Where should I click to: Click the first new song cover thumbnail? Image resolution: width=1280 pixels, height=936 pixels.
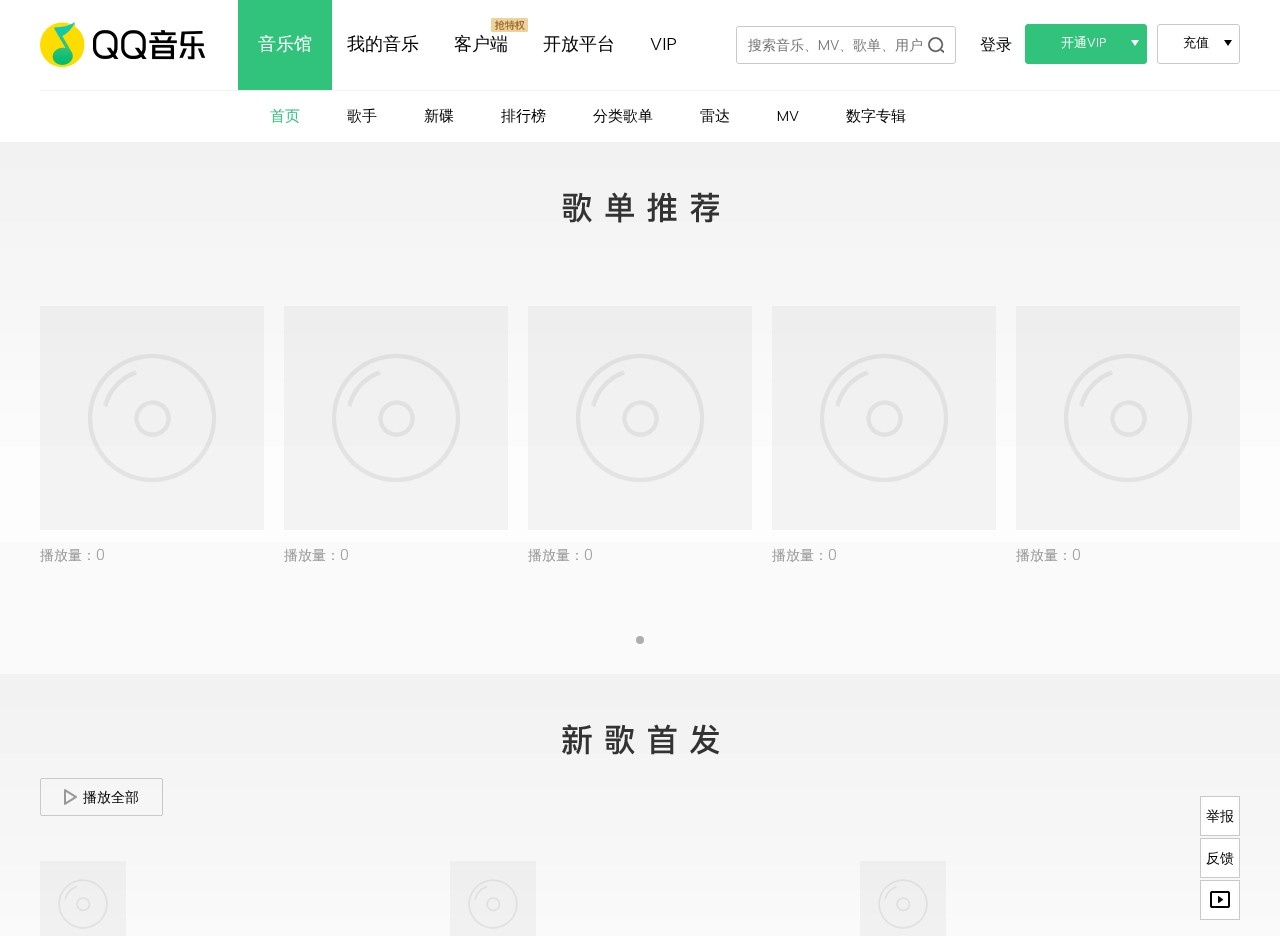tap(83, 898)
